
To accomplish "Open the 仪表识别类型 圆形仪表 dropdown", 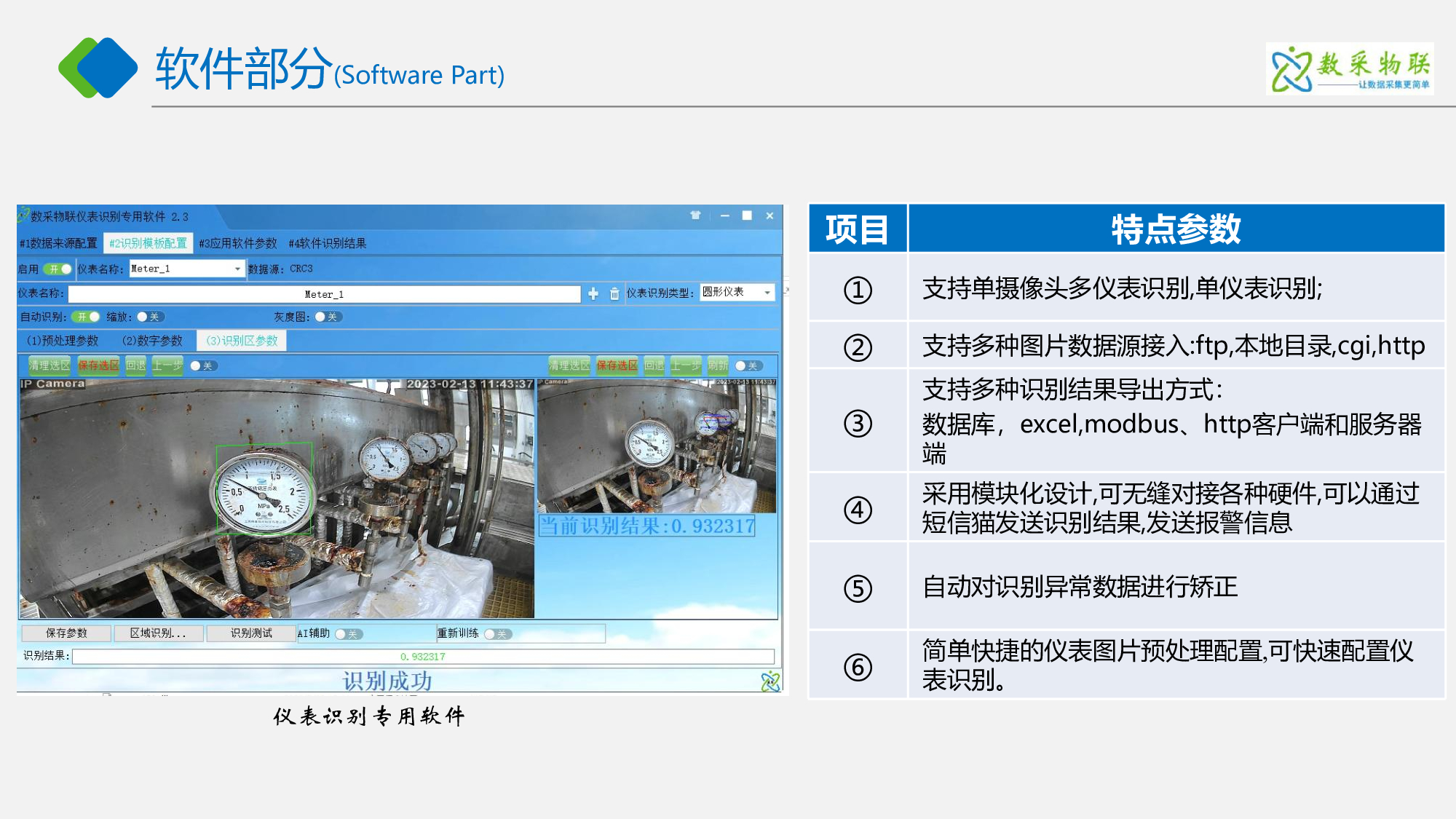I will click(x=737, y=292).
